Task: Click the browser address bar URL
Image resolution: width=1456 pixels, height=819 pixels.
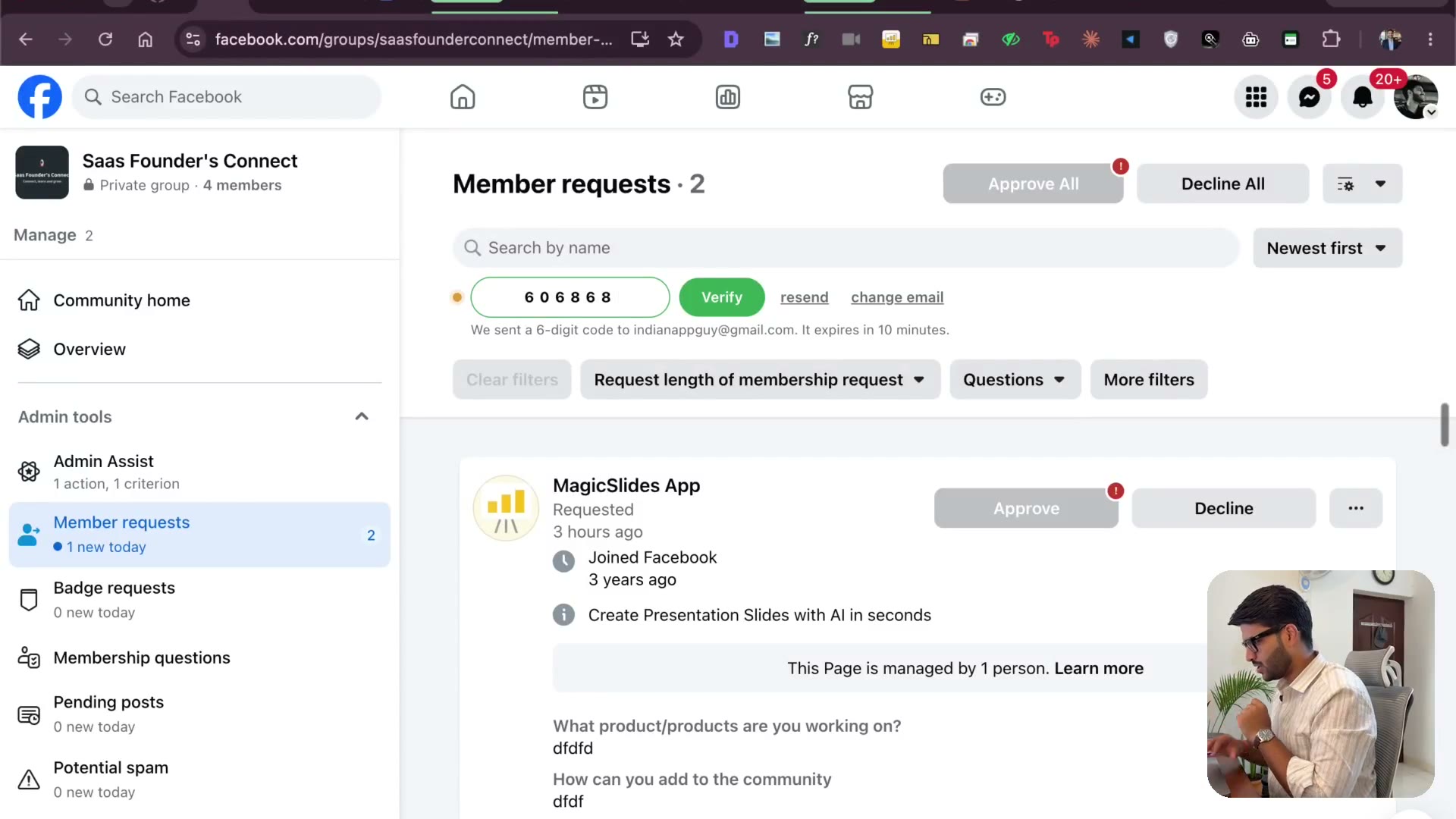Action: 413,39
